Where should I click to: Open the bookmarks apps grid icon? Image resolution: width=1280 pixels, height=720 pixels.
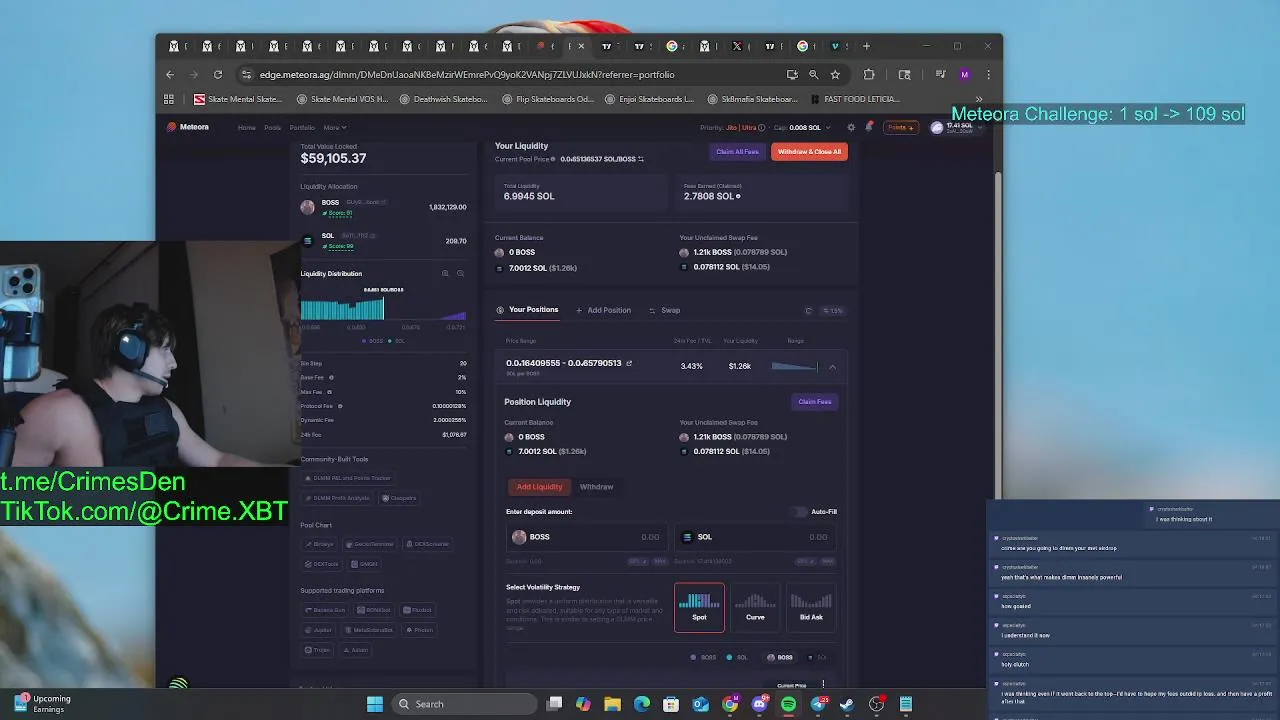(x=169, y=99)
